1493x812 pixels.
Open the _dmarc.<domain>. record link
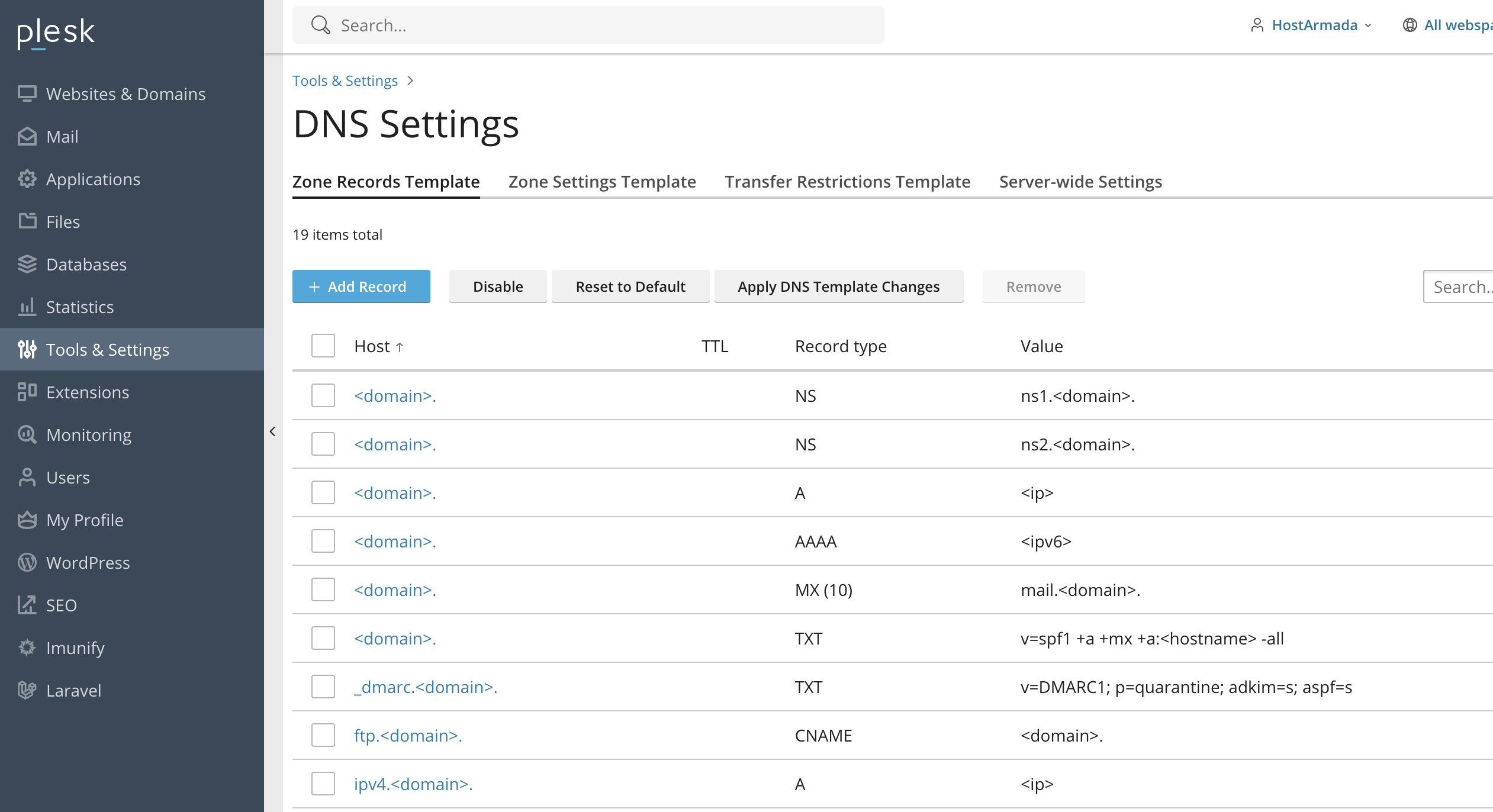pyautogui.click(x=426, y=687)
